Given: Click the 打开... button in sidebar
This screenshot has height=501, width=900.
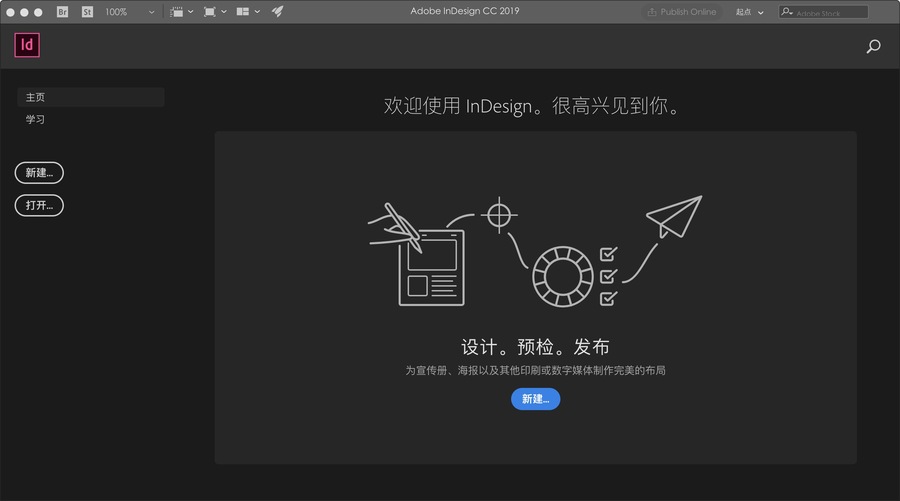Looking at the screenshot, I should 39,205.
